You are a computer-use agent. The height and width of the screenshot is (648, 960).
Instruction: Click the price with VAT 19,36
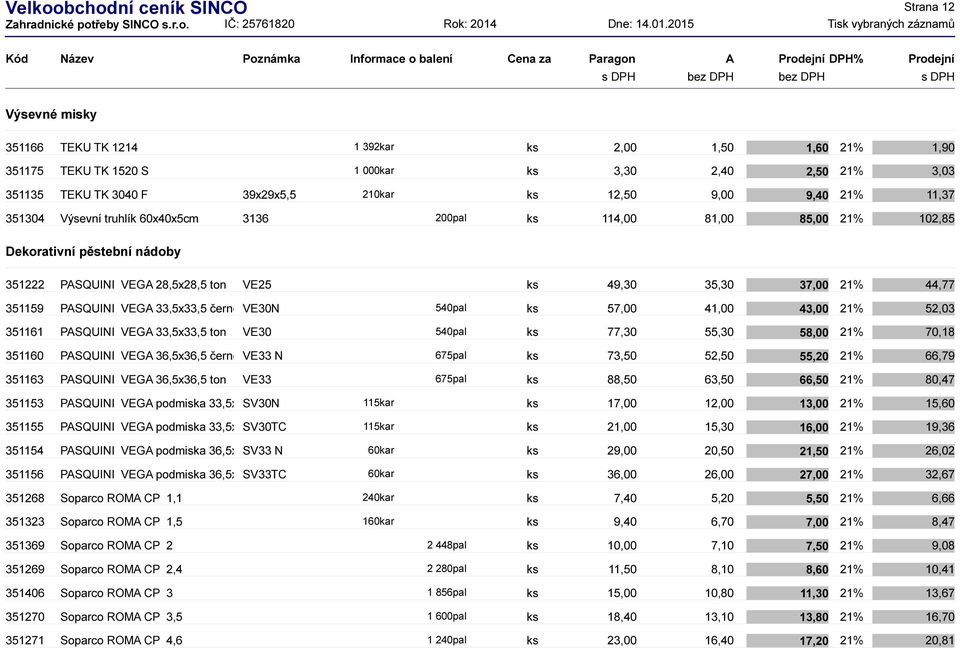click(913, 427)
